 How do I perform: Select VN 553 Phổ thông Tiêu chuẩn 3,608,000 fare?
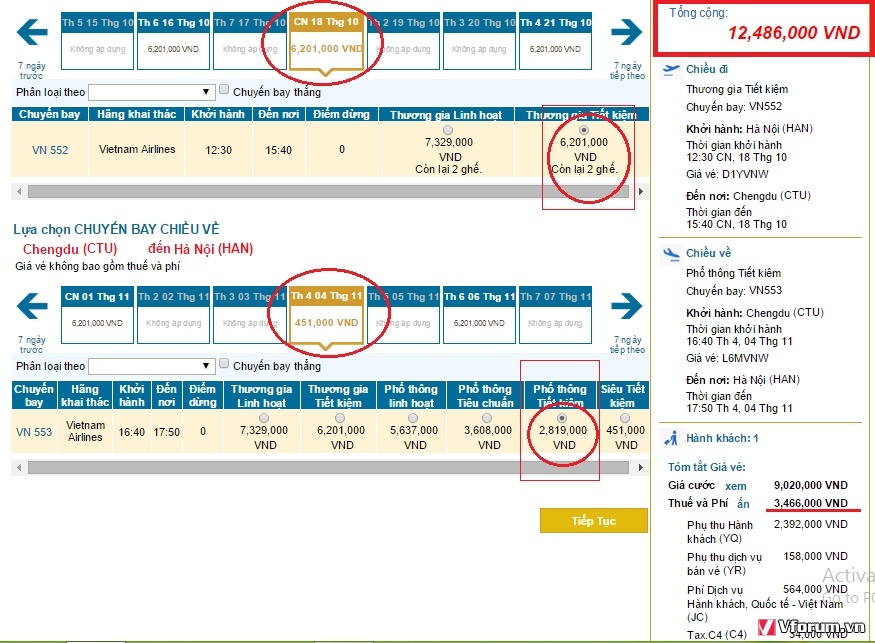click(487, 418)
